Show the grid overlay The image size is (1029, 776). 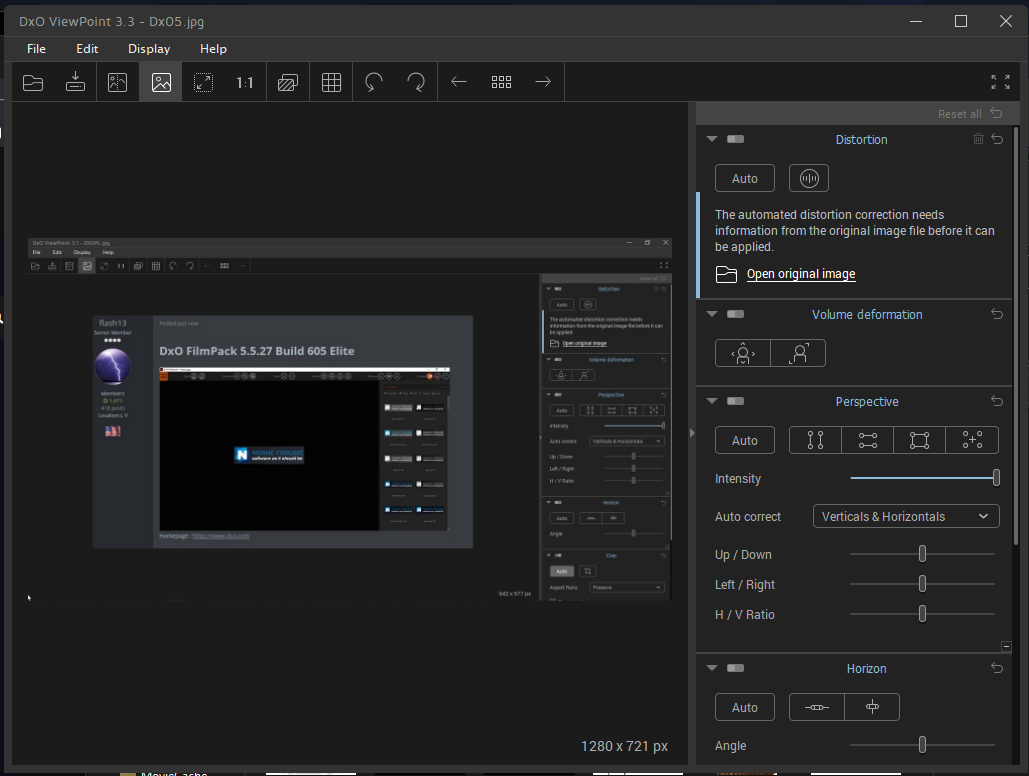(331, 82)
